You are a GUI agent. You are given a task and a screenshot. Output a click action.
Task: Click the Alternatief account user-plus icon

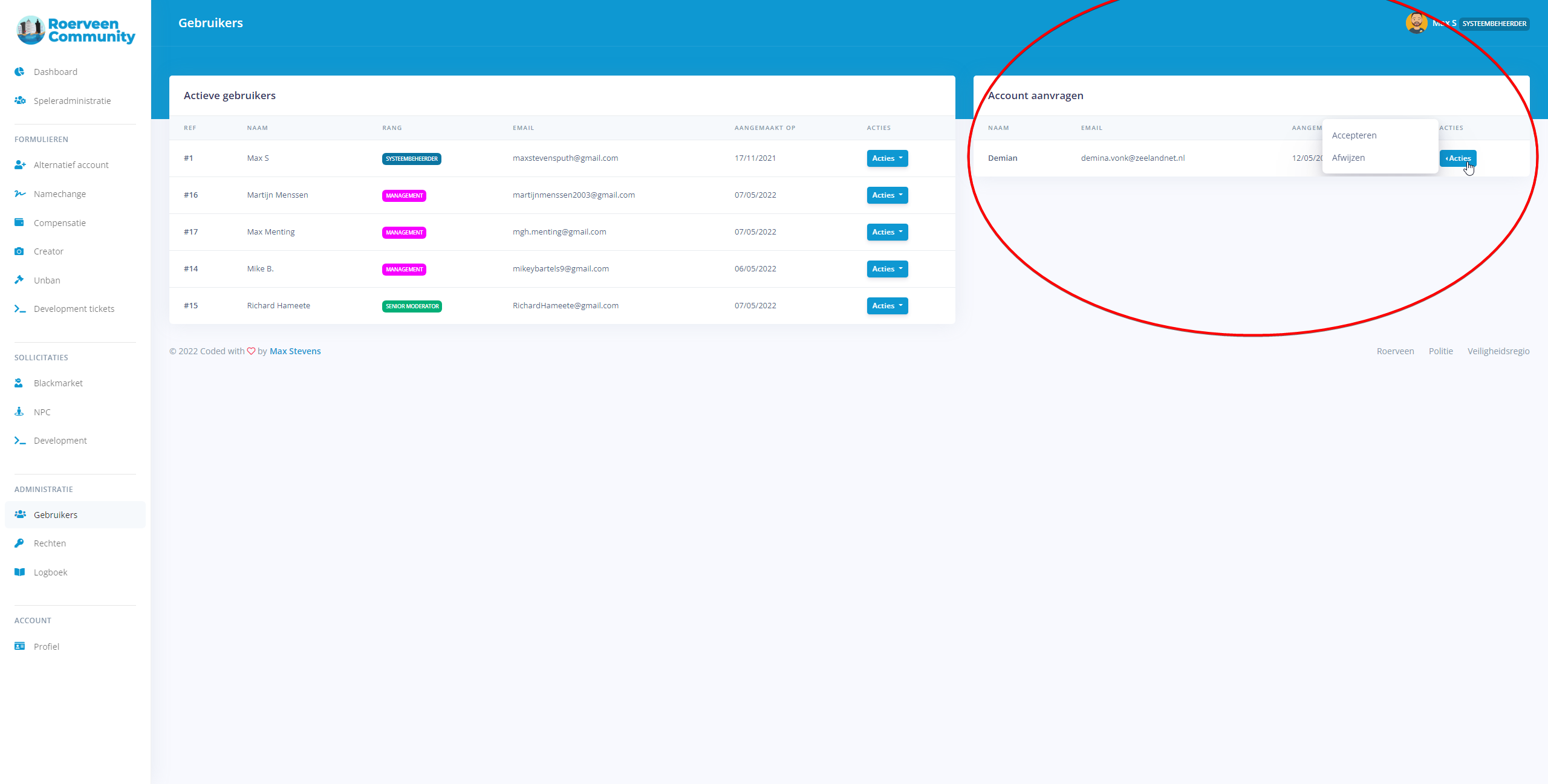coord(20,164)
